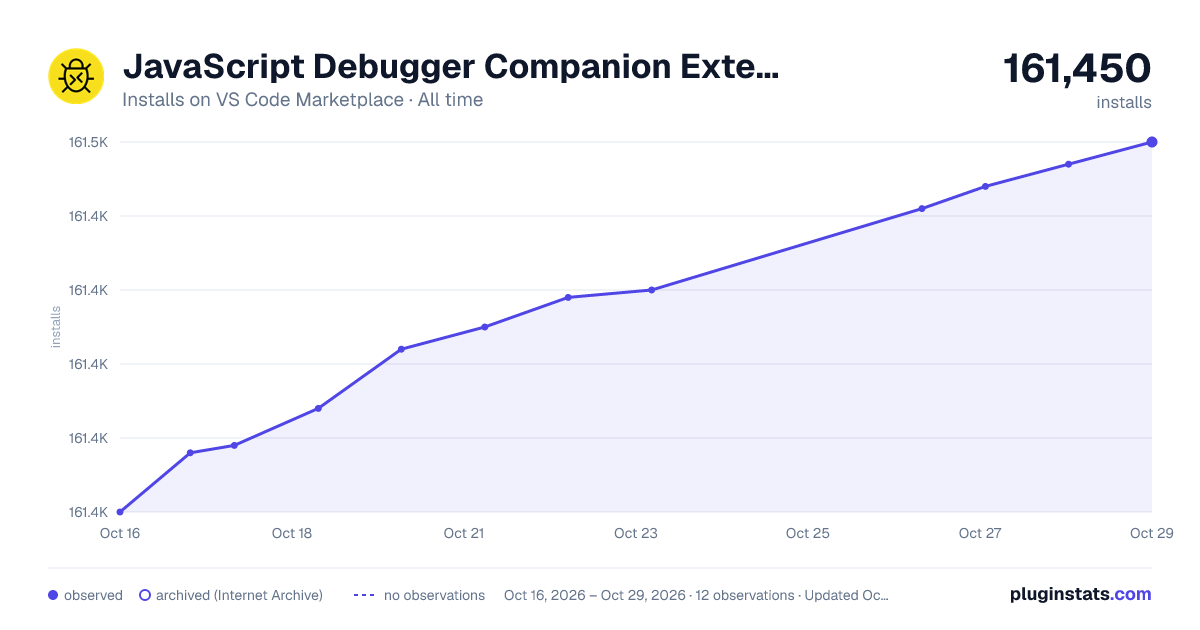Select the JavaScript Debugger Companion title
The image size is (1200, 630).
pos(450,67)
